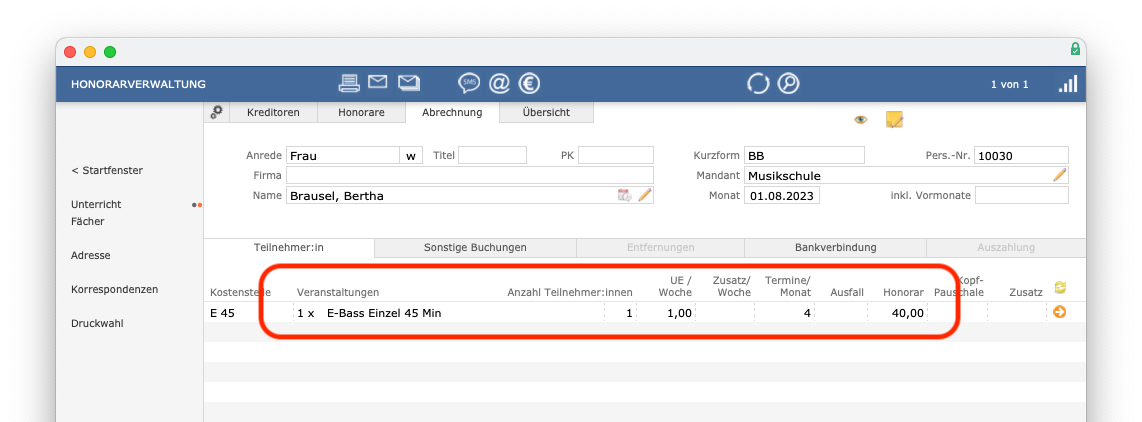Click the @ email icon
The width and height of the screenshot is (1142, 422).
499,84
